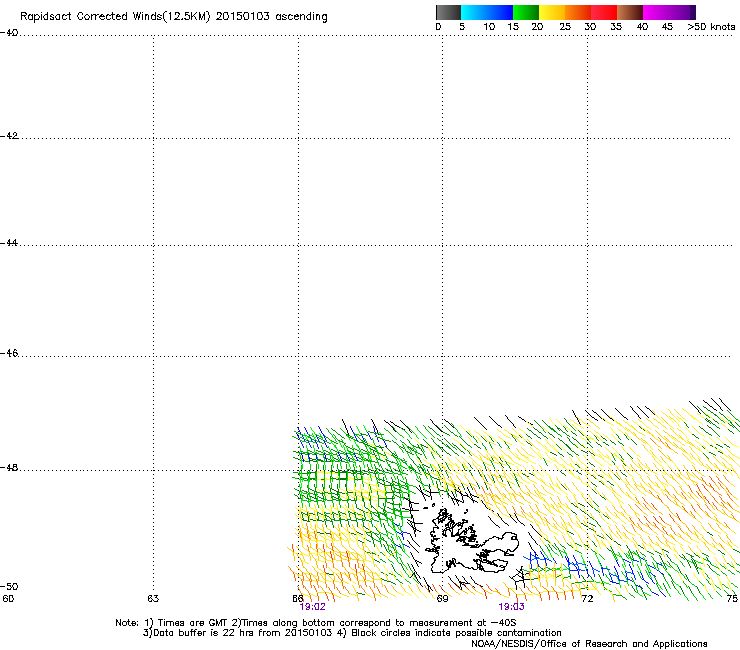This screenshot has width=740, height=650.
Task: Pick the red 30-35 knots legend segment
Action: 604,12
